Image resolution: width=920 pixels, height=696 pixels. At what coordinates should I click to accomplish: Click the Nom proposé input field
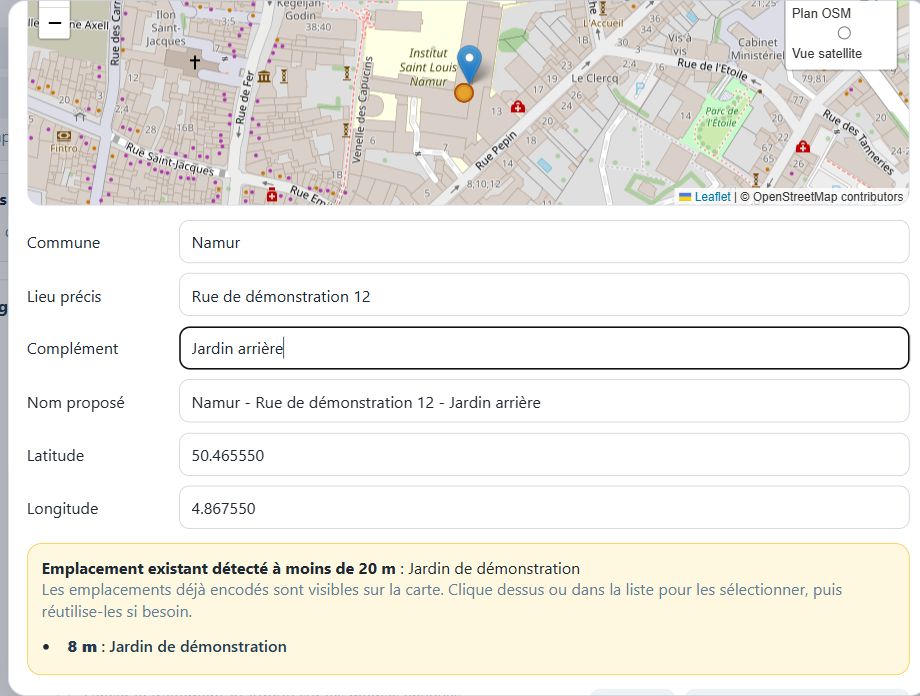[544, 401]
